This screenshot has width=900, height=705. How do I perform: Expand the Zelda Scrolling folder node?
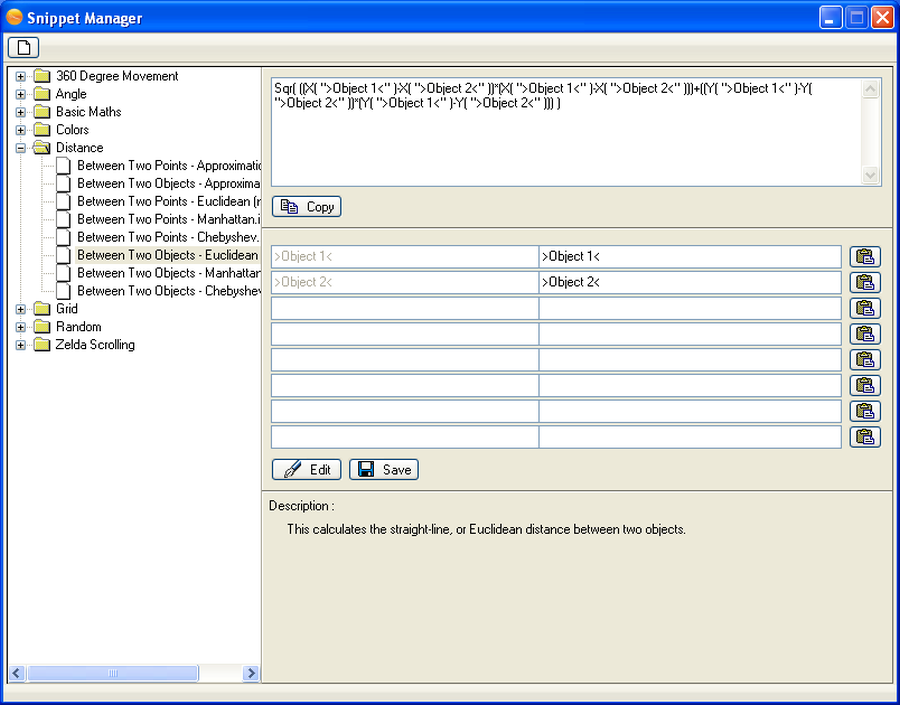pos(21,345)
